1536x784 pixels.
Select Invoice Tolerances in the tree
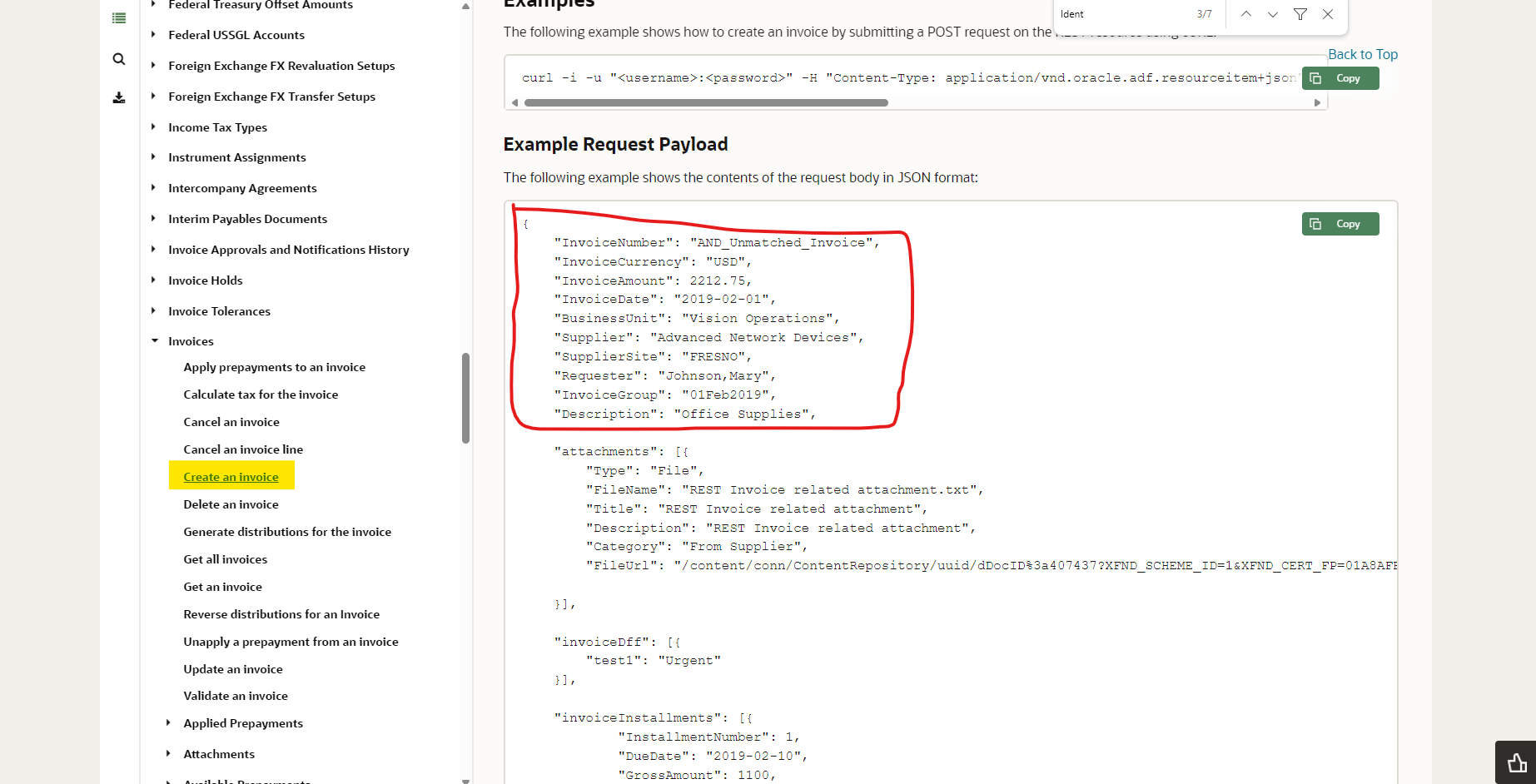(x=219, y=311)
